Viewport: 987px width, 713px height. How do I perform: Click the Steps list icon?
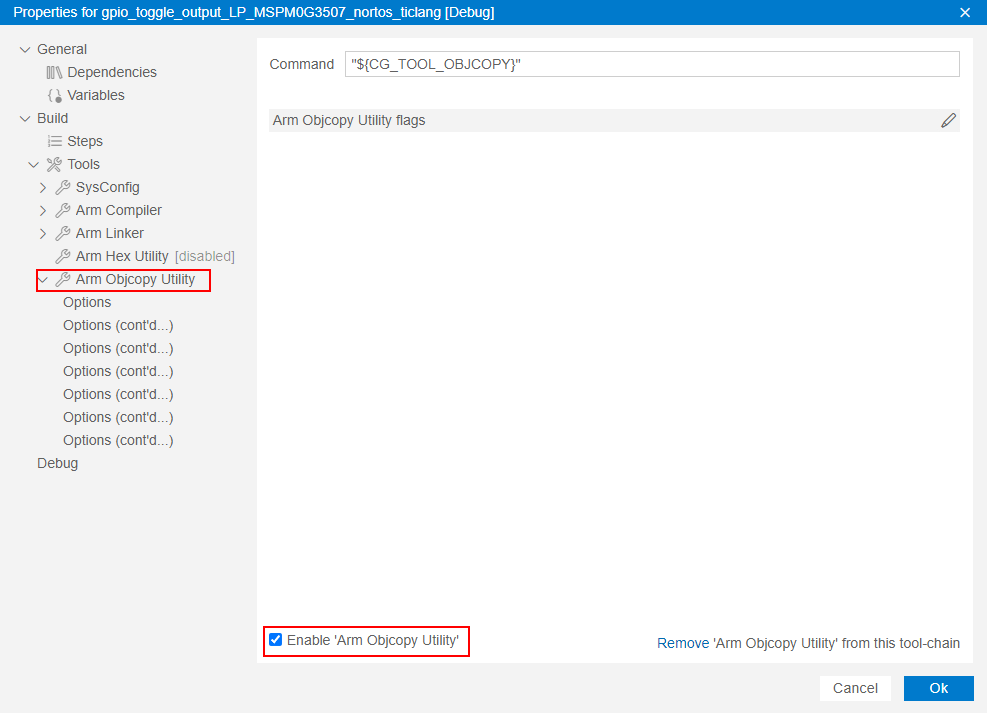[54, 142]
